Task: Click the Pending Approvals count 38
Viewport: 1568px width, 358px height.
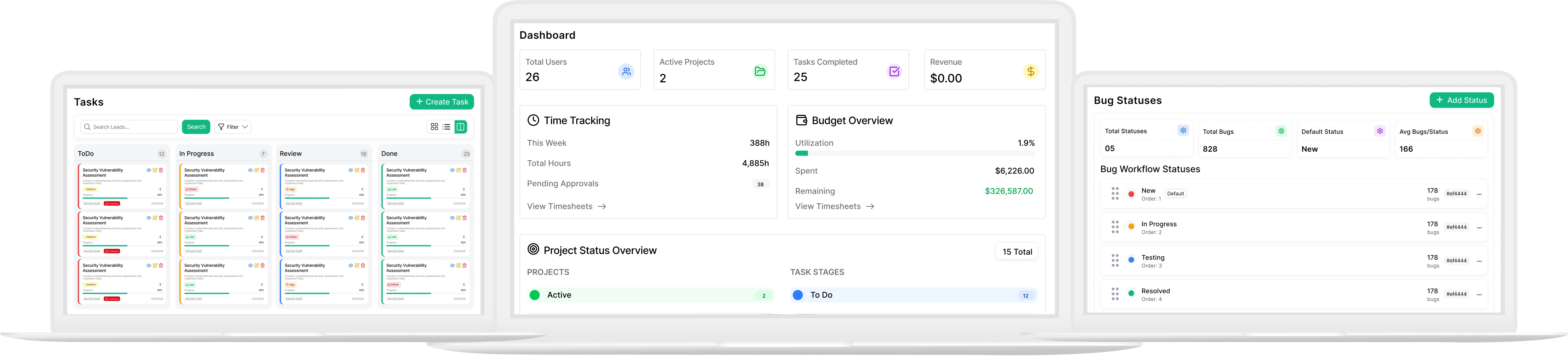Action: pyautogui.click(x=760, y=184)
